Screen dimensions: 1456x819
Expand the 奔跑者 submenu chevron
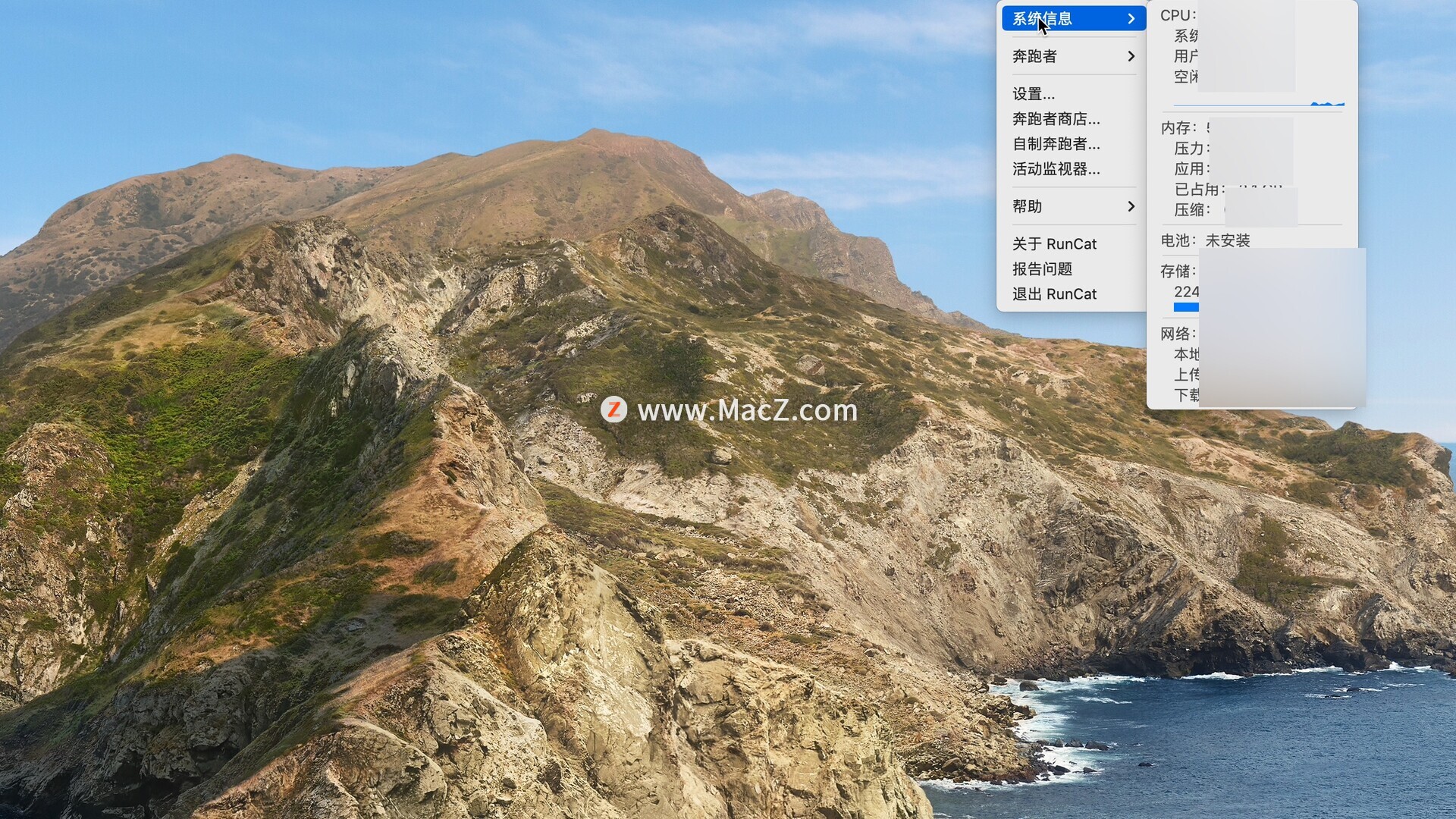[1131, 56]
